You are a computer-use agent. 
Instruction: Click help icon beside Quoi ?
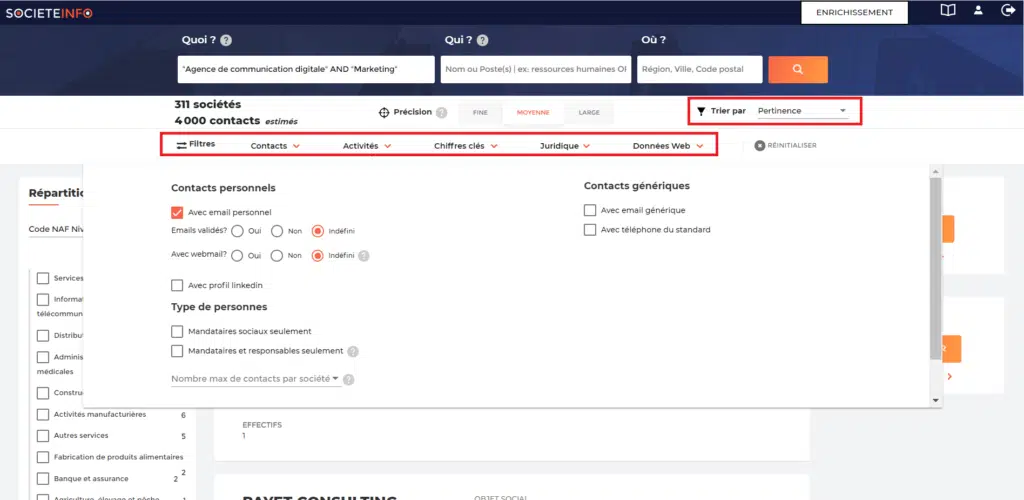click(226, 41)
